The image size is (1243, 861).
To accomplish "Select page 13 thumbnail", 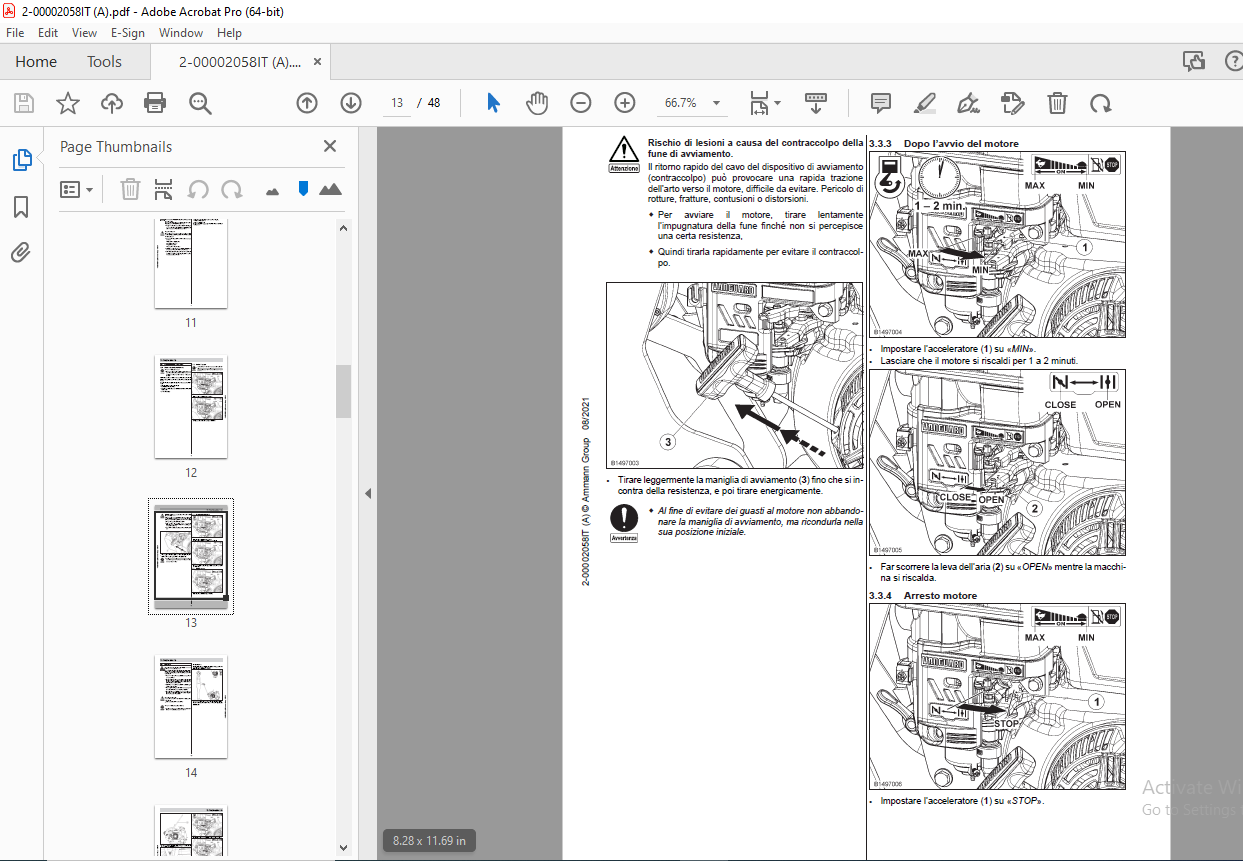I will [191, 556].
